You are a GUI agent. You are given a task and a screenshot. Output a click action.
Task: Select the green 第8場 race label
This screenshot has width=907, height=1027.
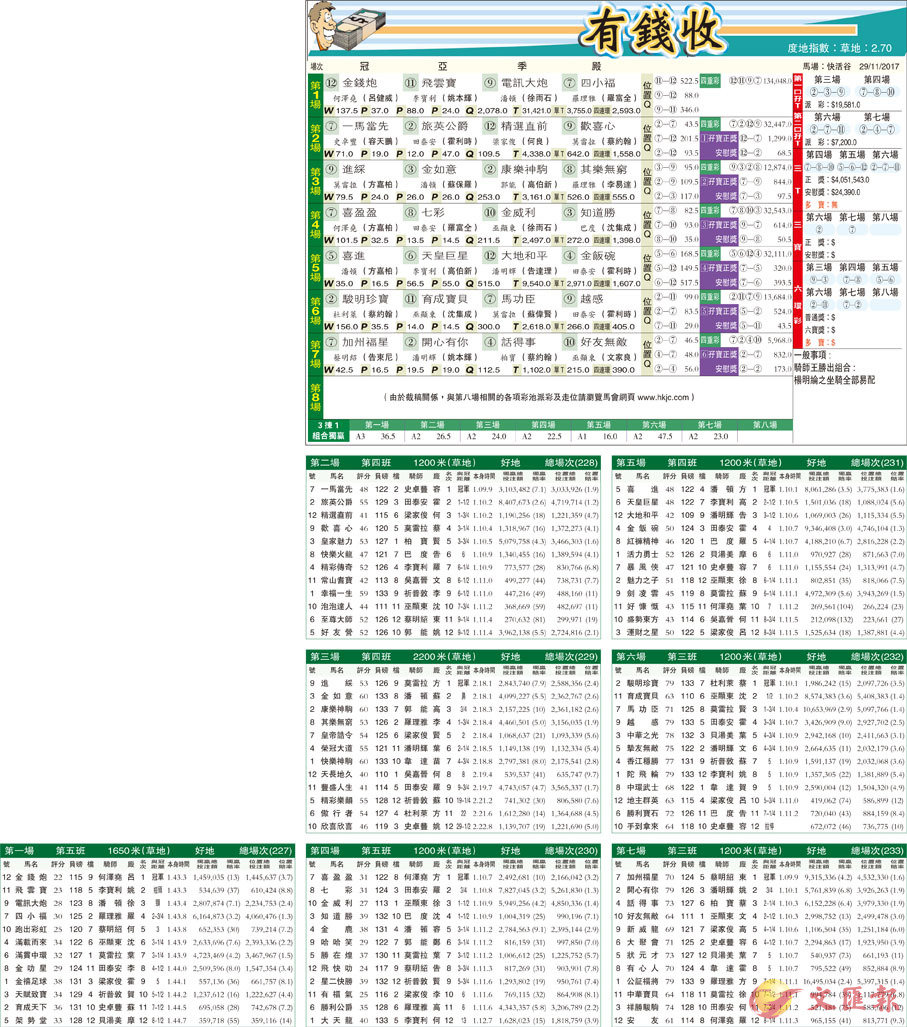point(315,396)
